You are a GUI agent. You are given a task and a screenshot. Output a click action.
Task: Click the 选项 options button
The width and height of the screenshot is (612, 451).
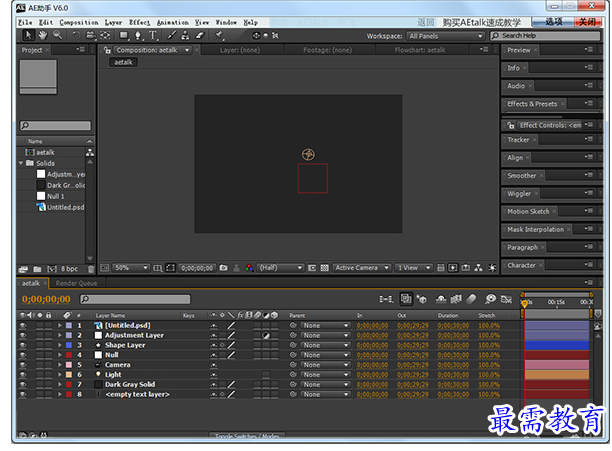553,22
